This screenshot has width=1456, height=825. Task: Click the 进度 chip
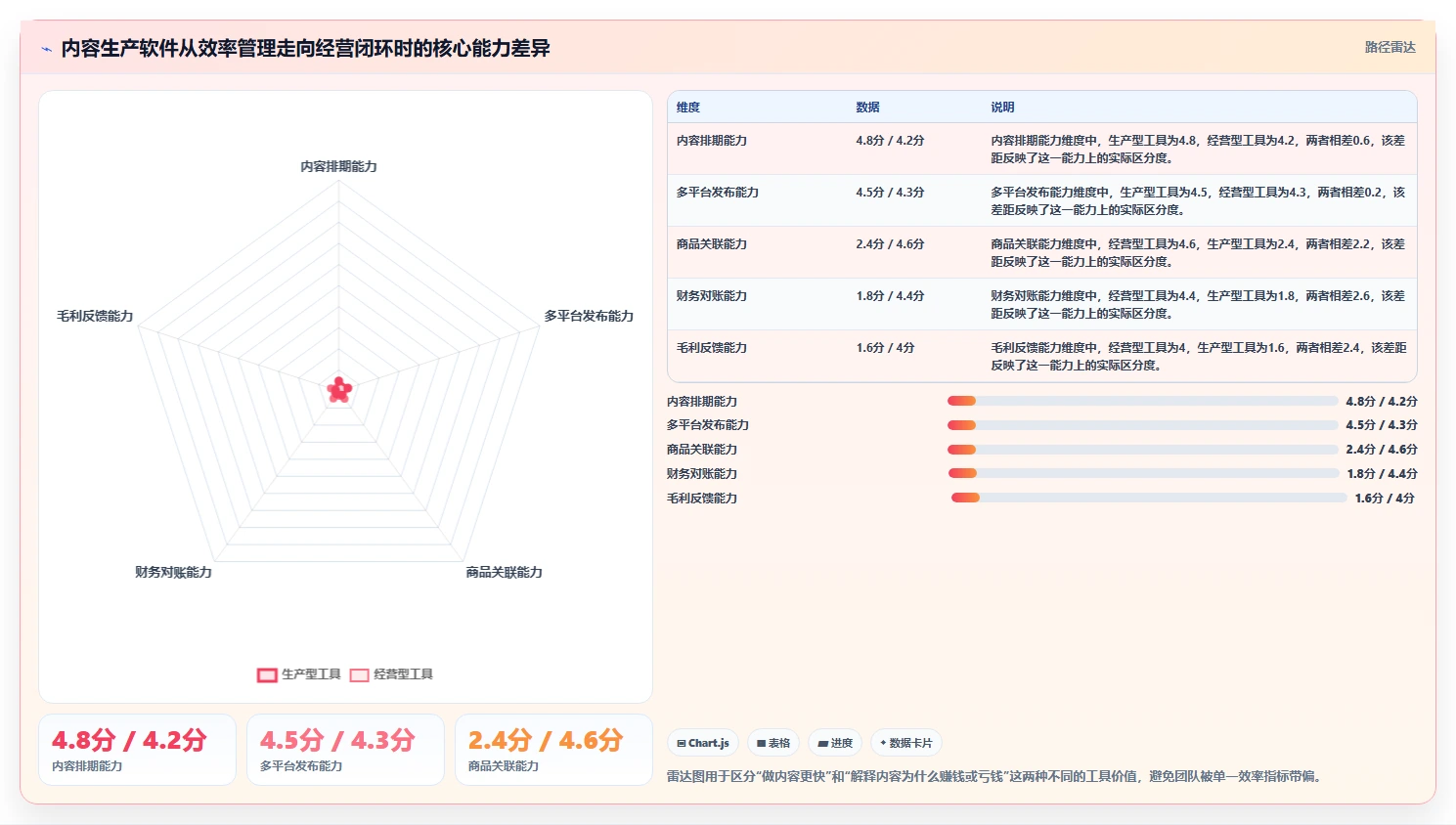coord(835,743)
